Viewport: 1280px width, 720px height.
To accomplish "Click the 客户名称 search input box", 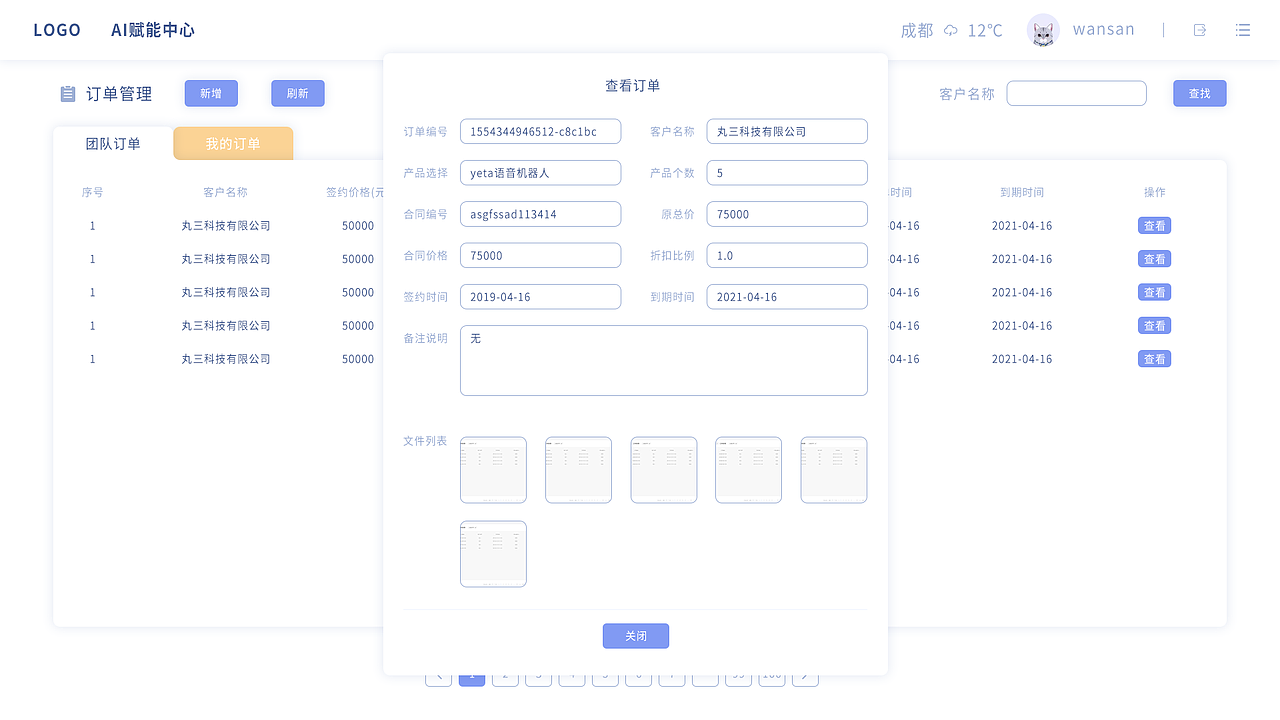I will coord(1076,93).
